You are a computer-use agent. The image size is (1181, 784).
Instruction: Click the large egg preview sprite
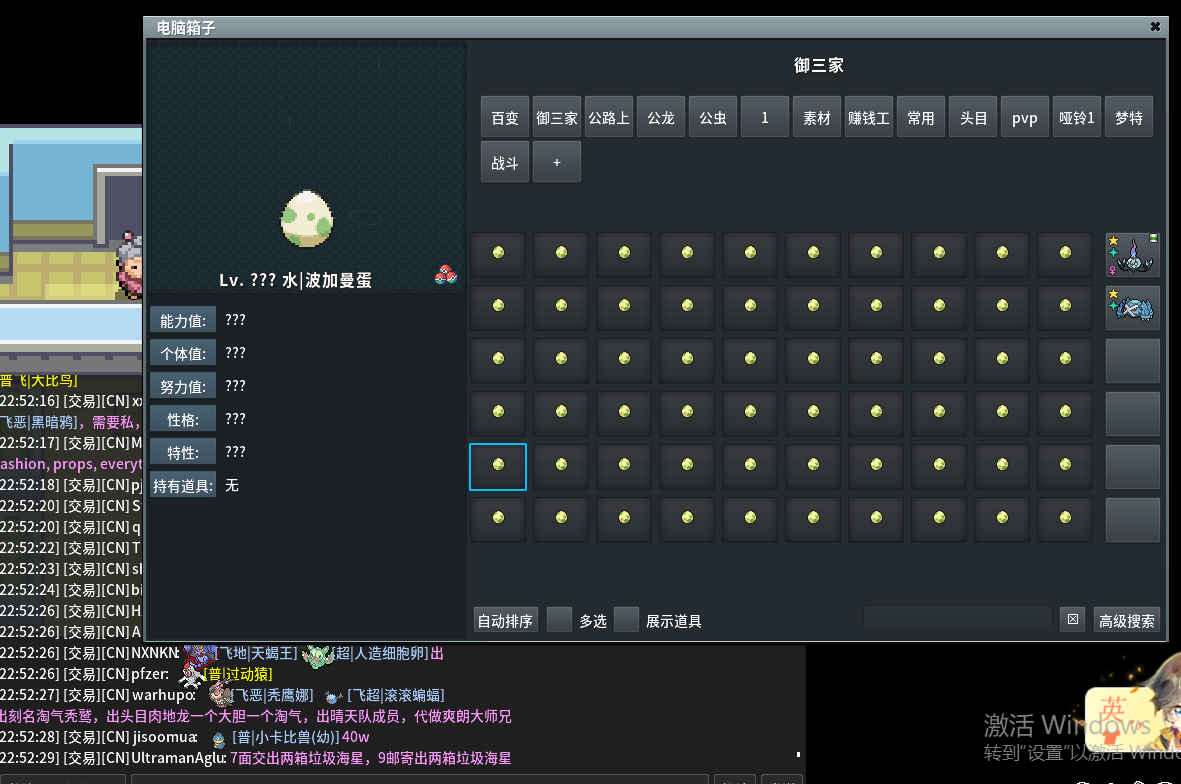coord(307,218)
